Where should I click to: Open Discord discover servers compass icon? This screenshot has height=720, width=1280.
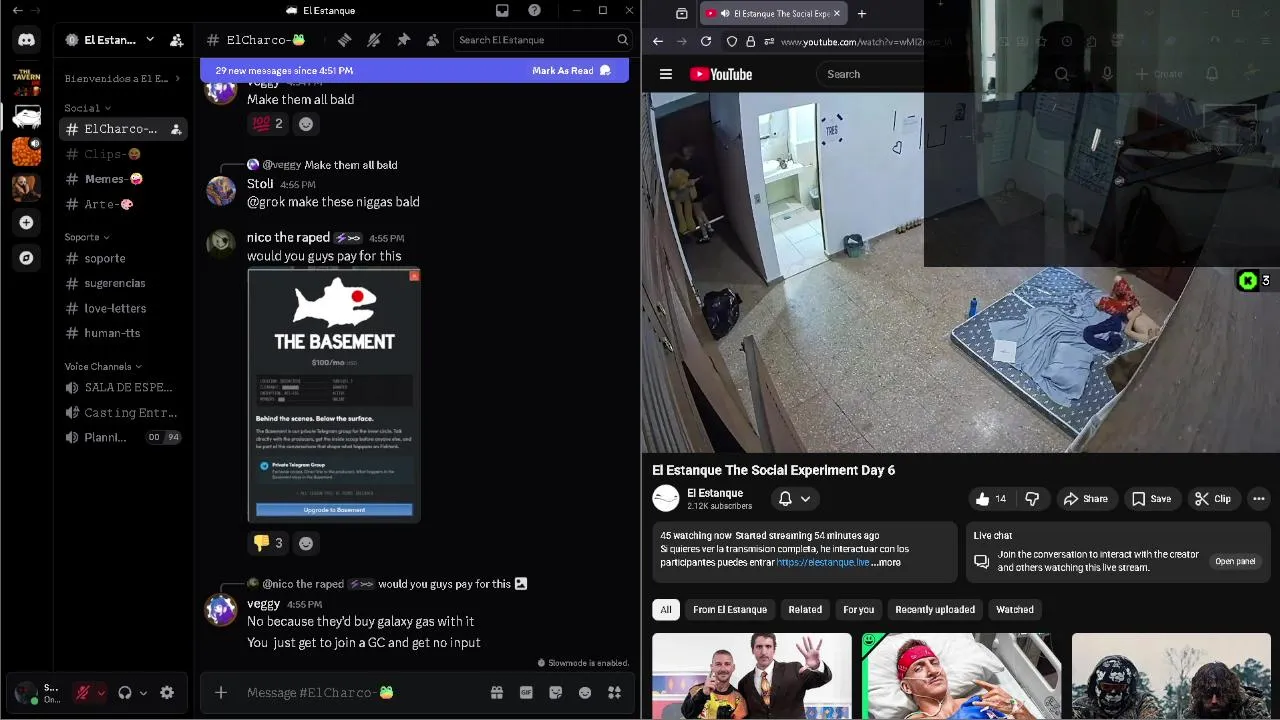[x=26, y=257]
